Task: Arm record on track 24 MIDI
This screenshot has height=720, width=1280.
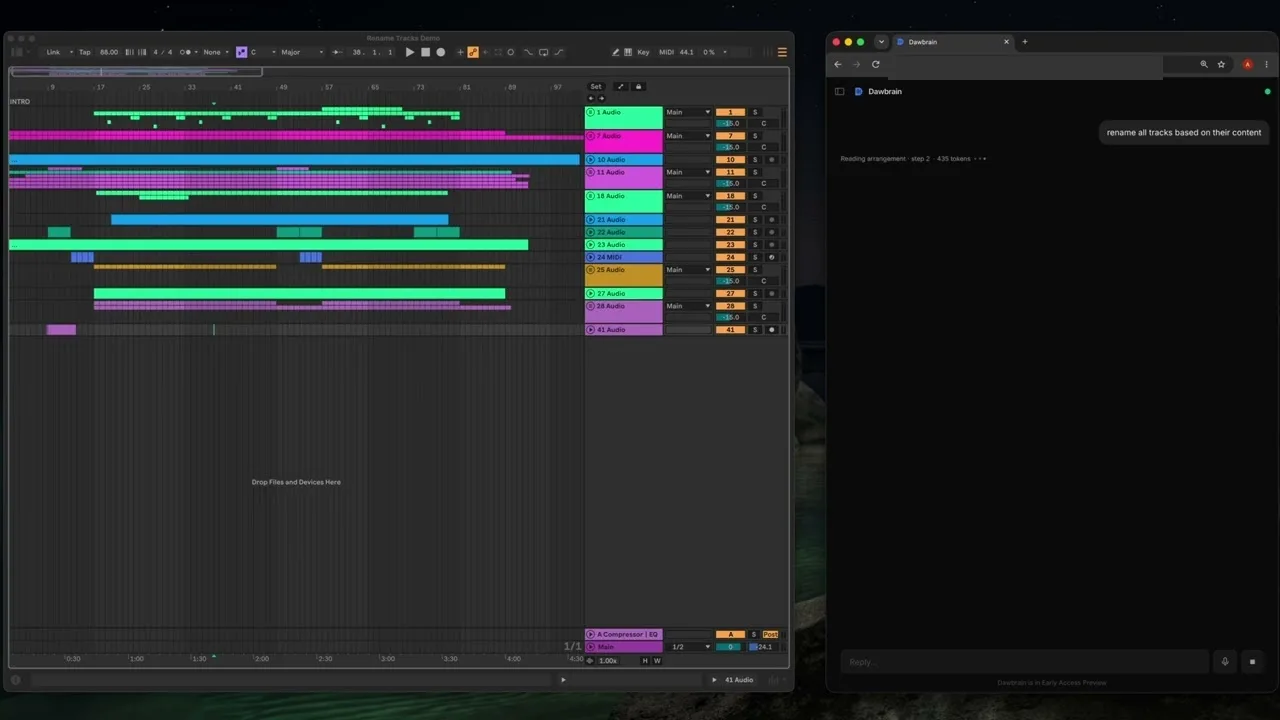Action: click(771, 257)
